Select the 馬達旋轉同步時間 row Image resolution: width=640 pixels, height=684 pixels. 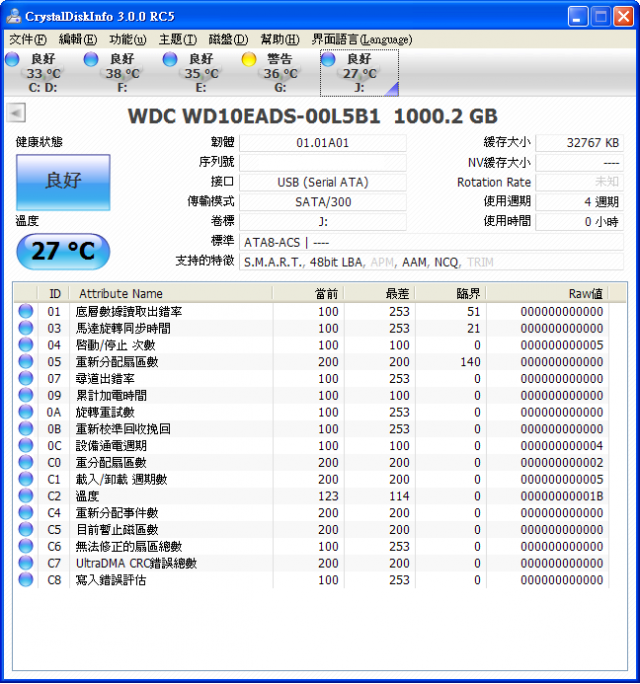click(312, 328)
